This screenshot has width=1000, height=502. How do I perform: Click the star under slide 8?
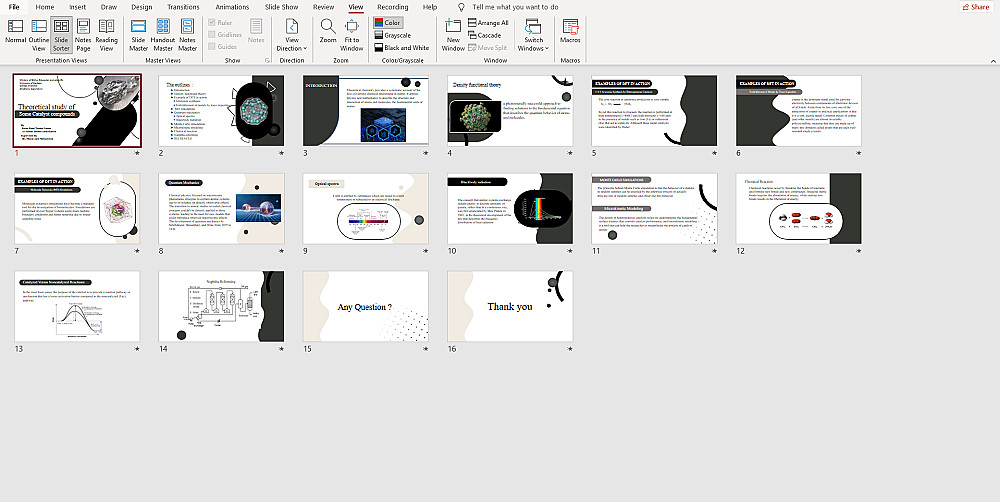[x=281, y=251]
